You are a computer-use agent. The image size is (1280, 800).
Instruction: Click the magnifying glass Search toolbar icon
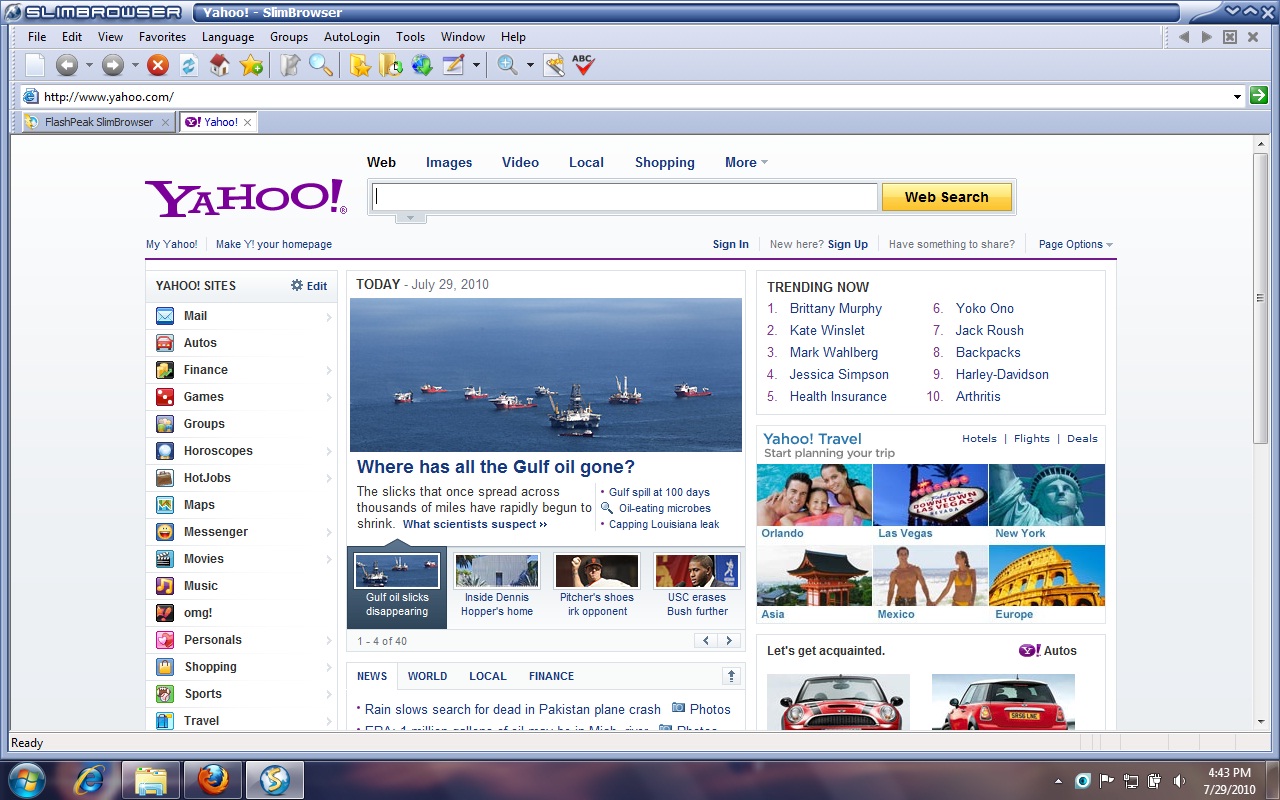320,65
